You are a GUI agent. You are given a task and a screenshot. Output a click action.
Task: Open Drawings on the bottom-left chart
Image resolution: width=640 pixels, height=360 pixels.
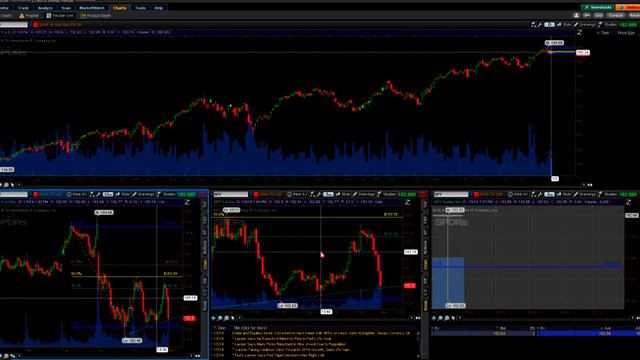point(143,194)
